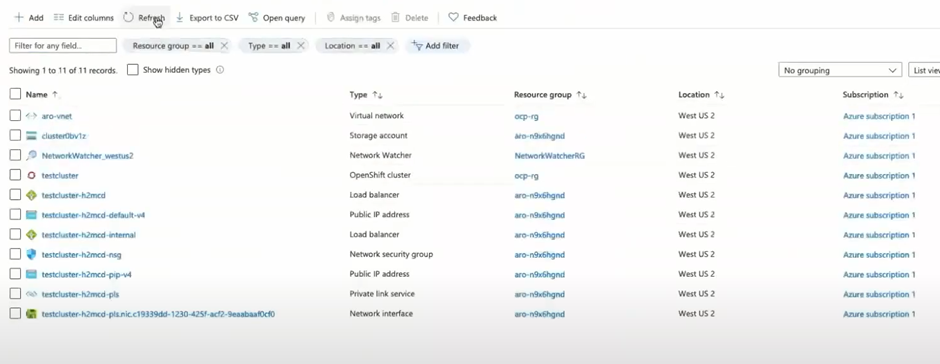Toggle Show hidden types checkbox
Screen dimensions: 940x364
(132, 70)
